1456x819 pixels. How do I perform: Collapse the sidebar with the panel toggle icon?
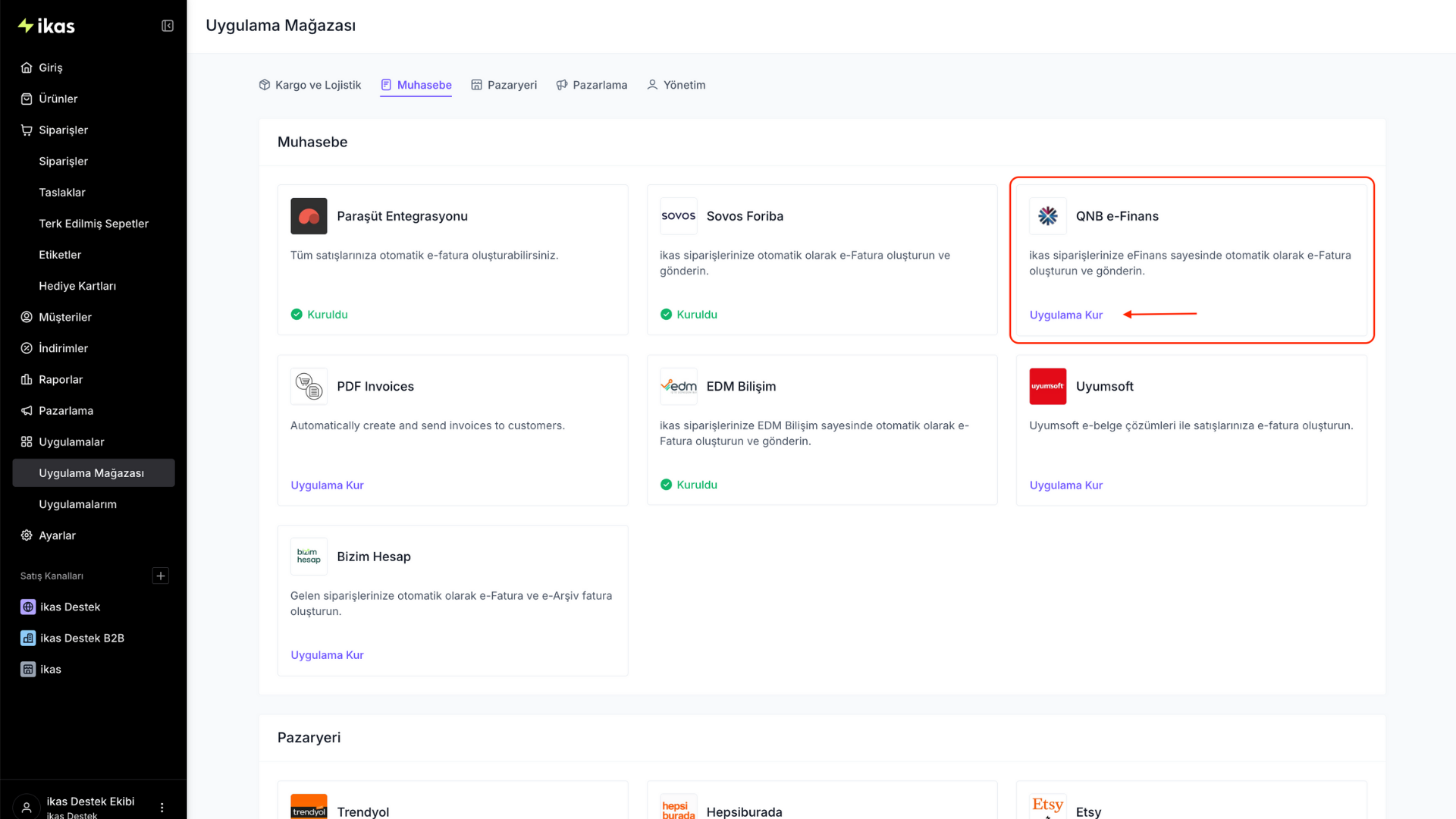point(168,26)
